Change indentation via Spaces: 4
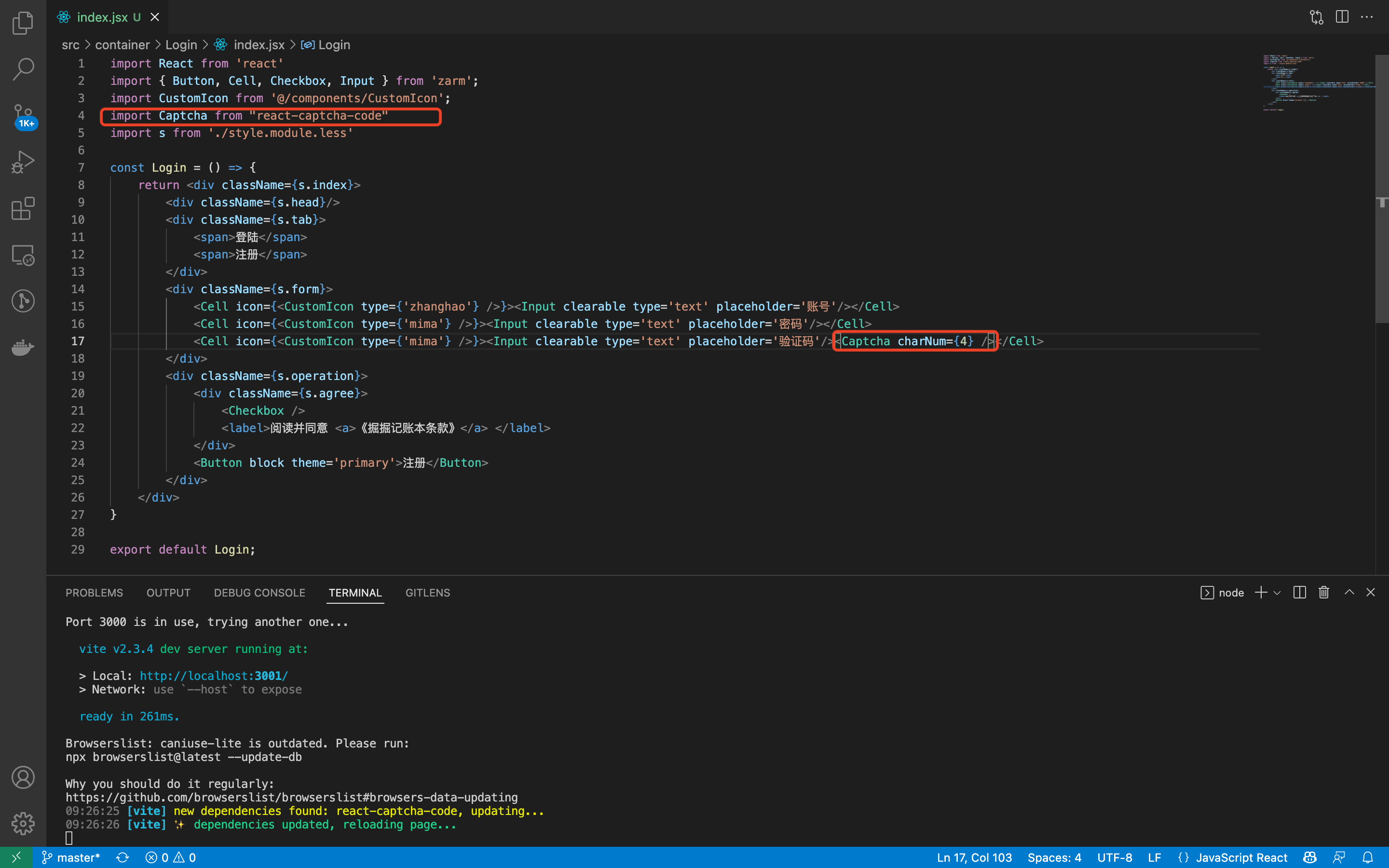The width and height of the screenshot is (1389, 868). [x=1054, y=857]
